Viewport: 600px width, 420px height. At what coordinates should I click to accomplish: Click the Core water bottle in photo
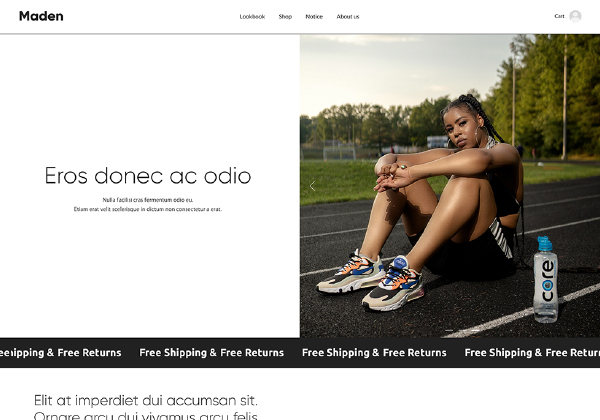(x=546, y=280)
